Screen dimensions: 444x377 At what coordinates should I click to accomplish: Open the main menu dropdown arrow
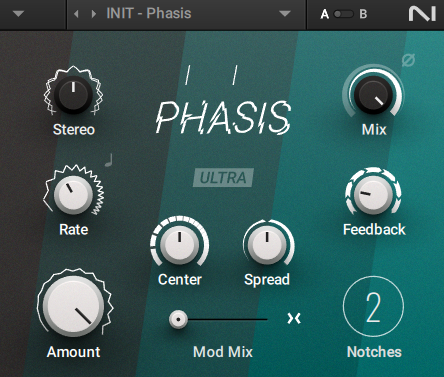coord(18,14)
